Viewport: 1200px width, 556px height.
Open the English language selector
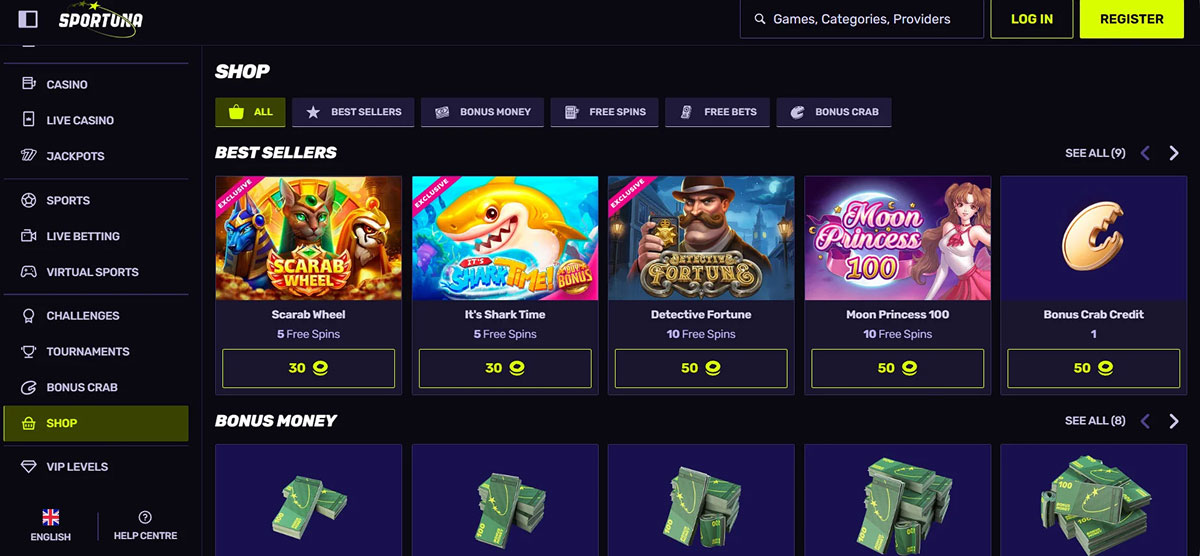pos(50,526)
